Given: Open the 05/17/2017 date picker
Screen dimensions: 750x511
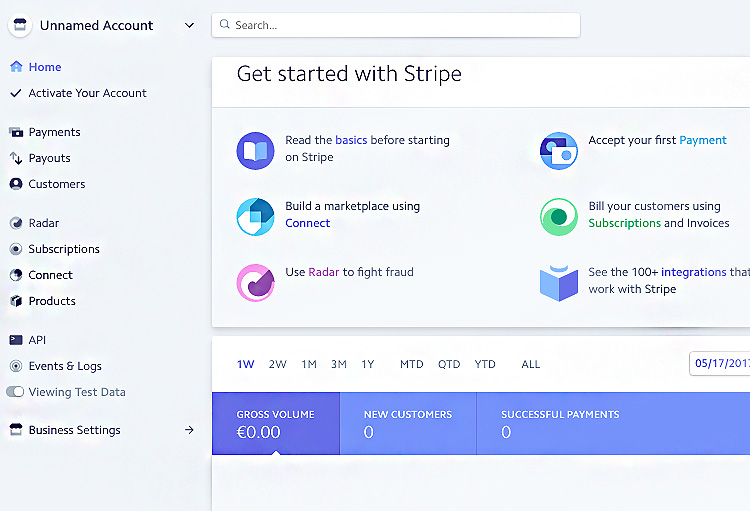Looking at the screenshot, I should pos(720,364).
